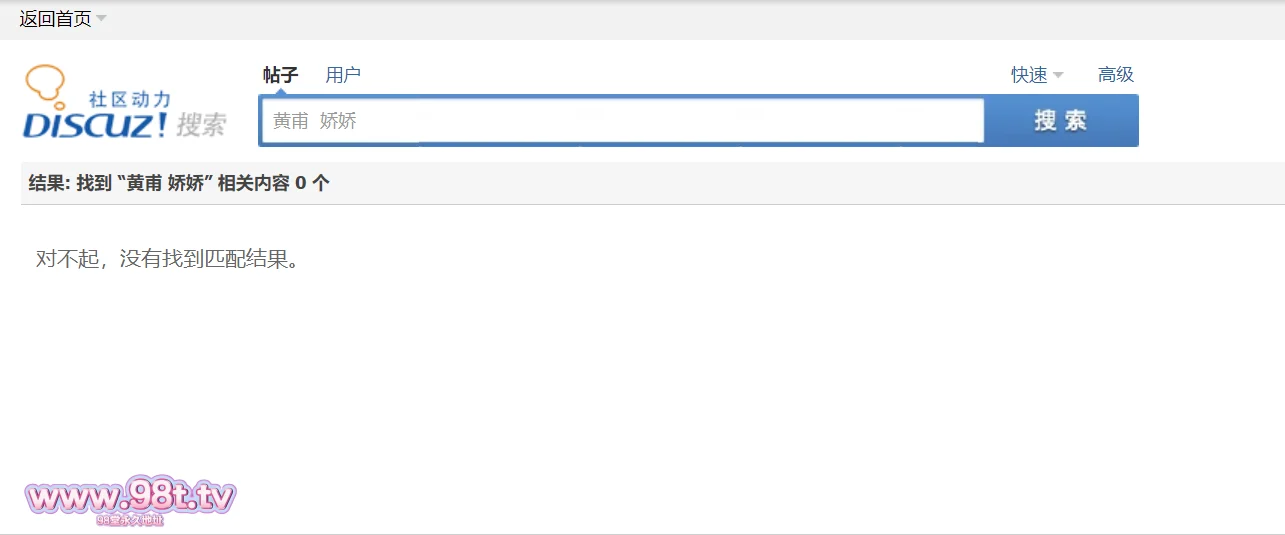The width and height of the screenshot is (1285, 535).
Task: Click the orange speech bubble icon
Action: tap(45, 82)
